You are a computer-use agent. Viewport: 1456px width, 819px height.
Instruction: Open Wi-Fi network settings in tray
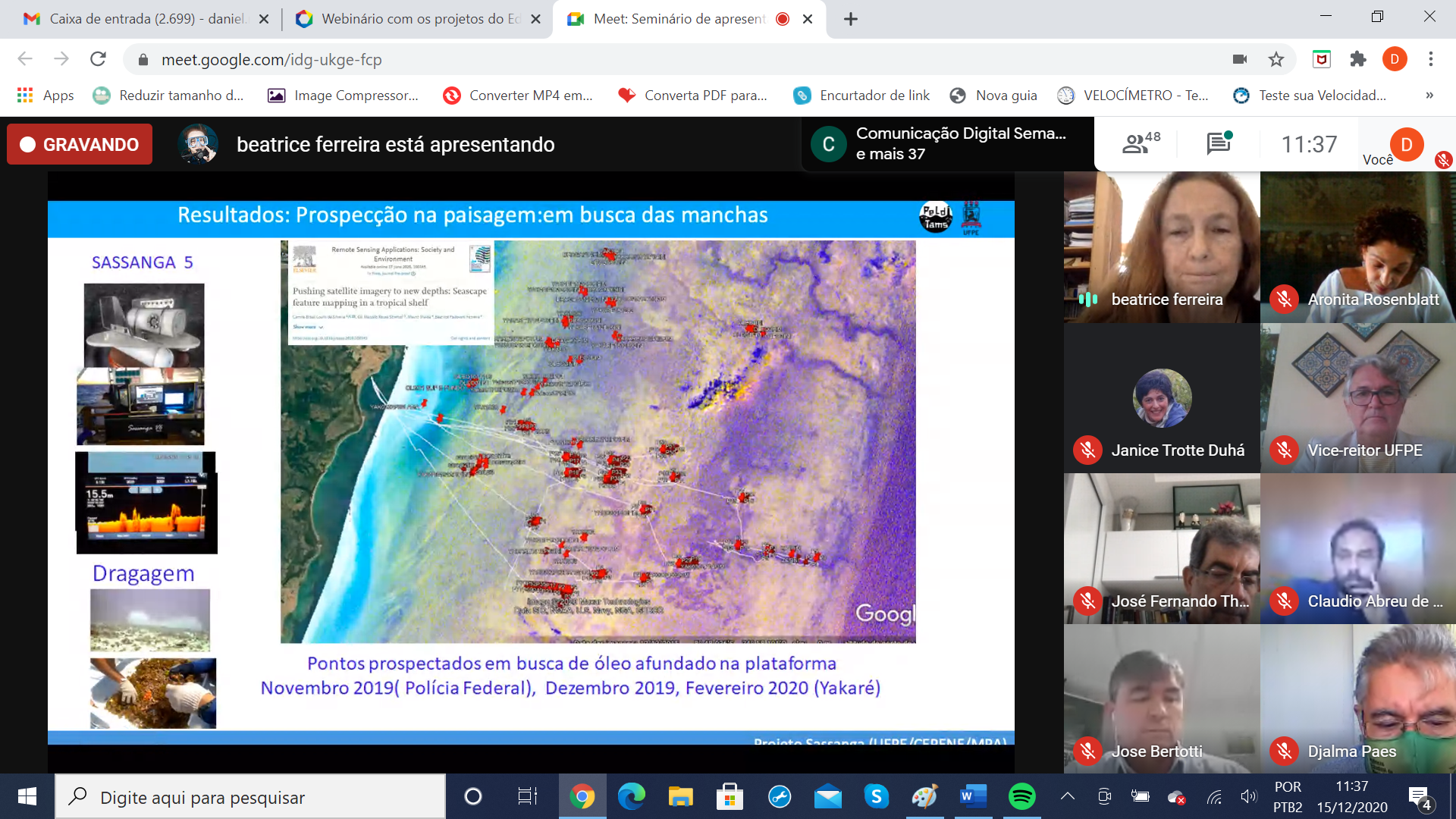1214,796
